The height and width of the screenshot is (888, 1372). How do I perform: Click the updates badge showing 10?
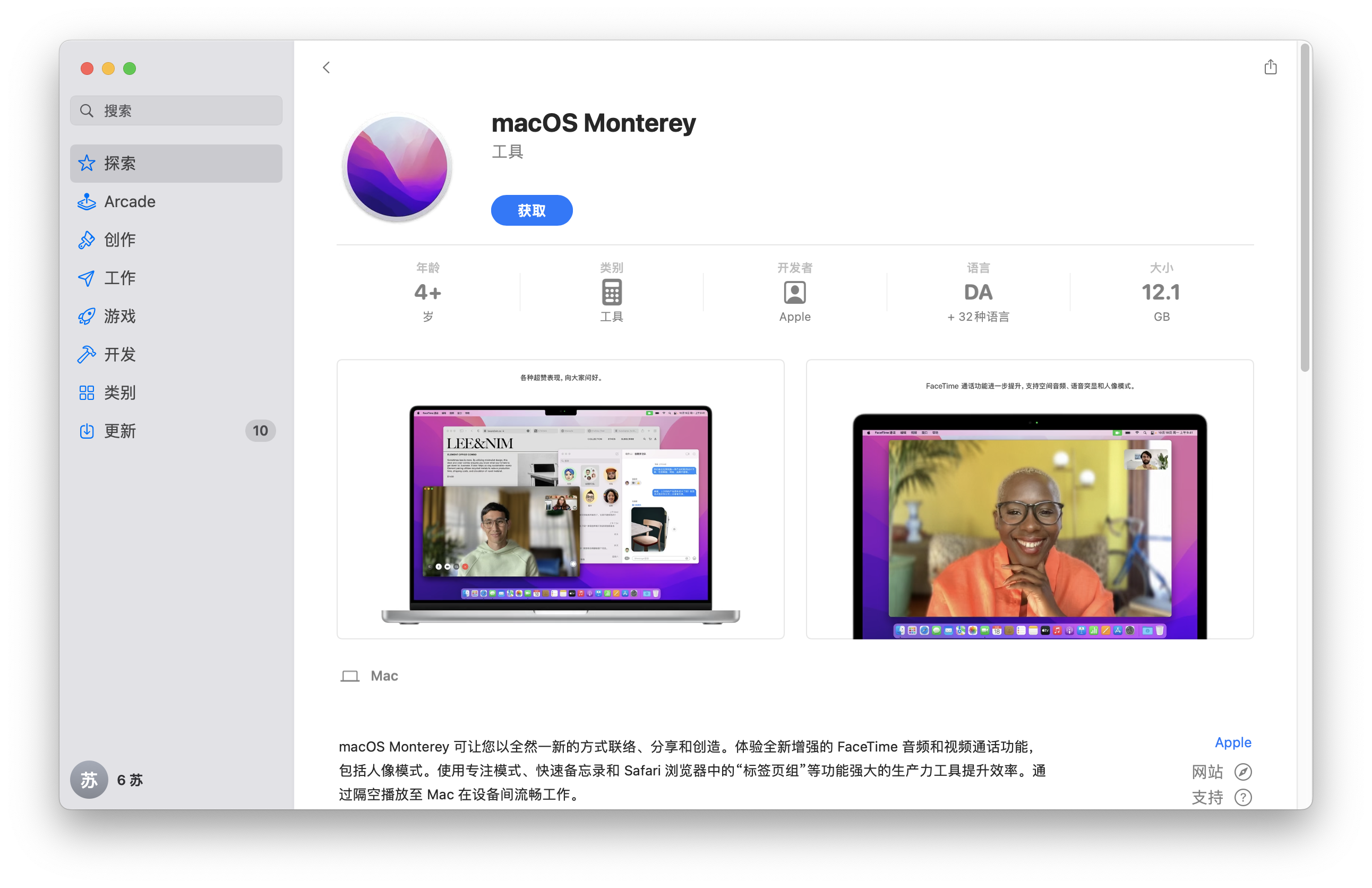click(260, 431)
